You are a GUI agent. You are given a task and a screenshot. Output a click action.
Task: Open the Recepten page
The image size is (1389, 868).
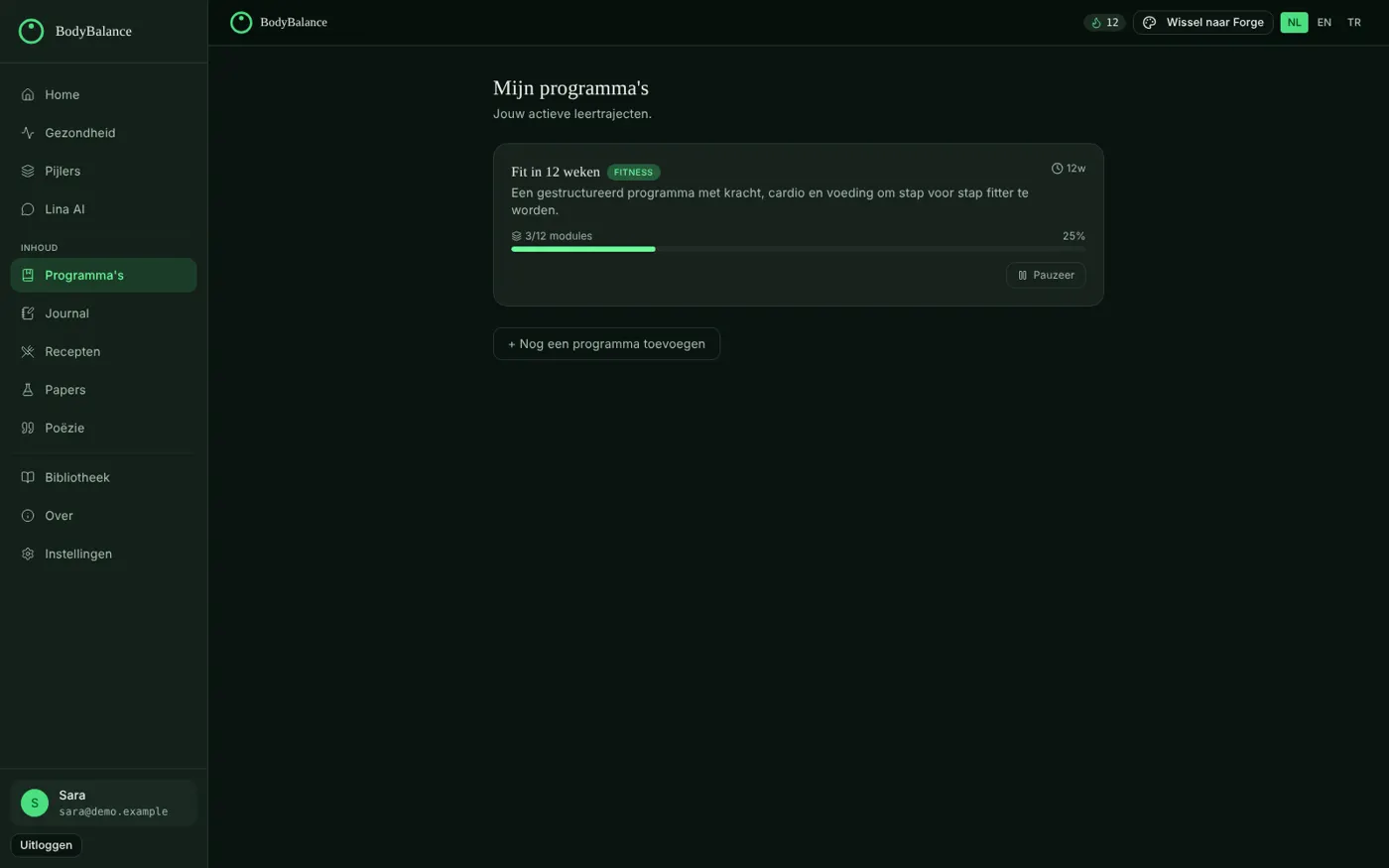[x=103, y=351]
